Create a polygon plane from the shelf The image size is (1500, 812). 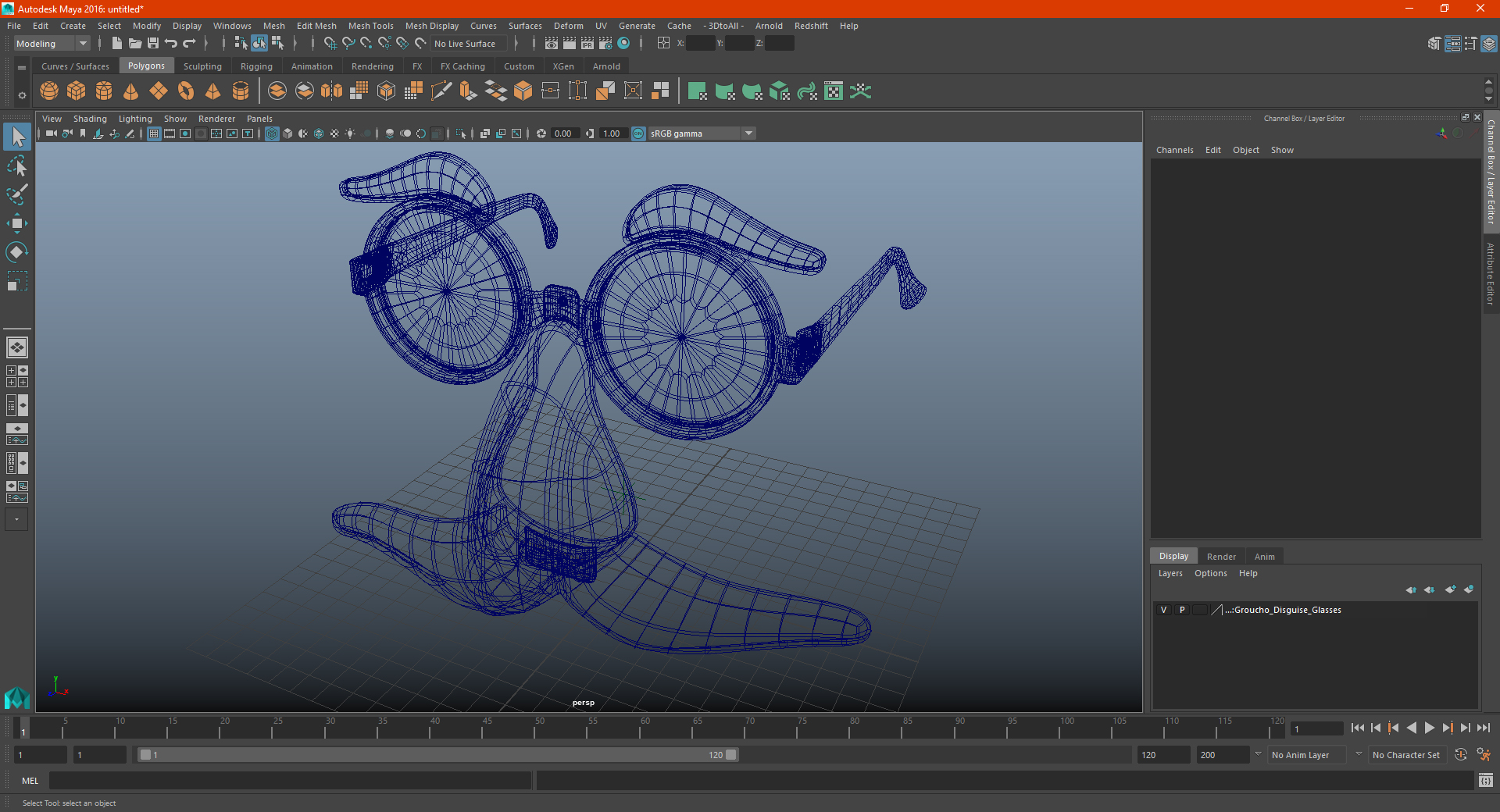159,91
